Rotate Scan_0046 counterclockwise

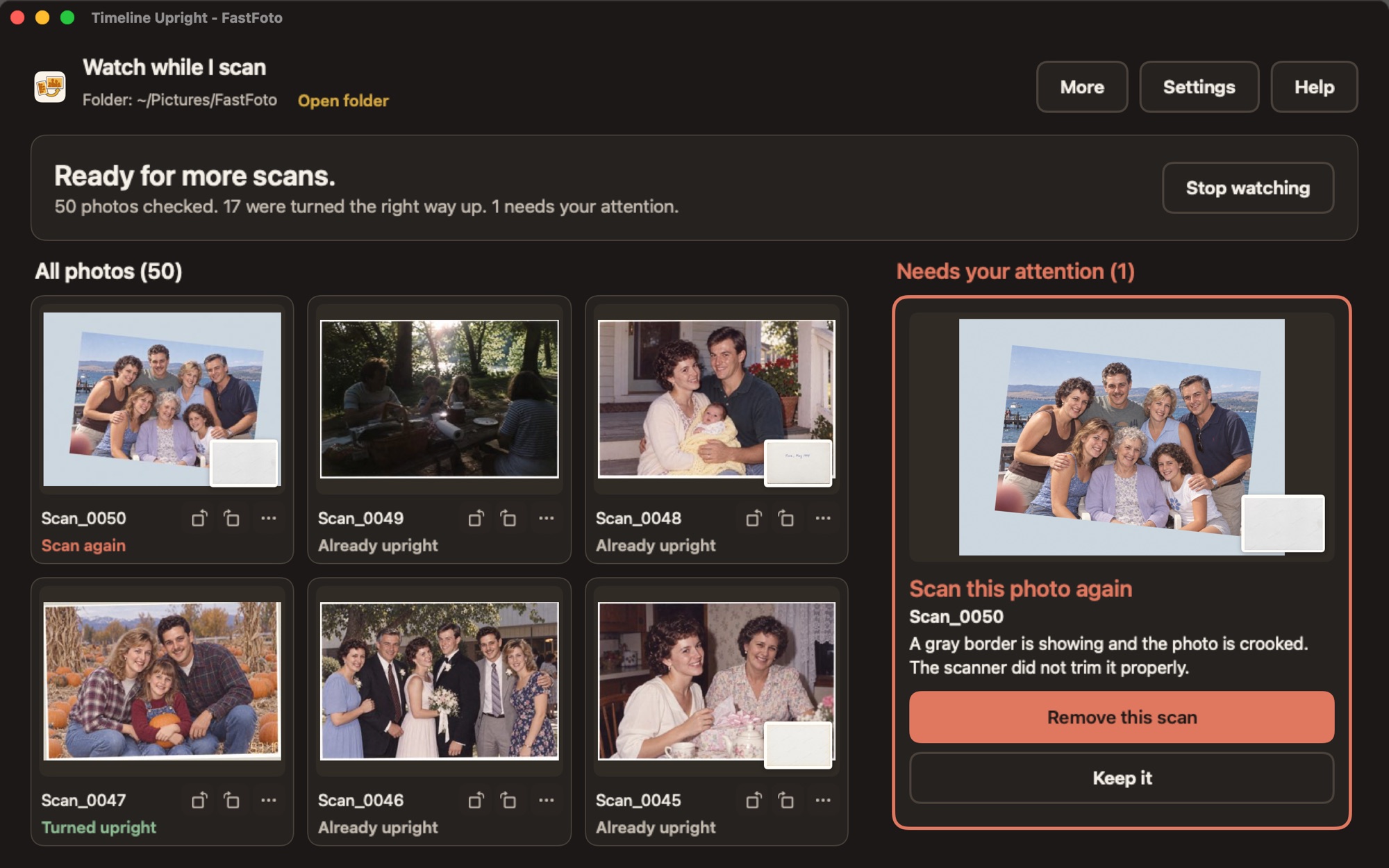476,800
